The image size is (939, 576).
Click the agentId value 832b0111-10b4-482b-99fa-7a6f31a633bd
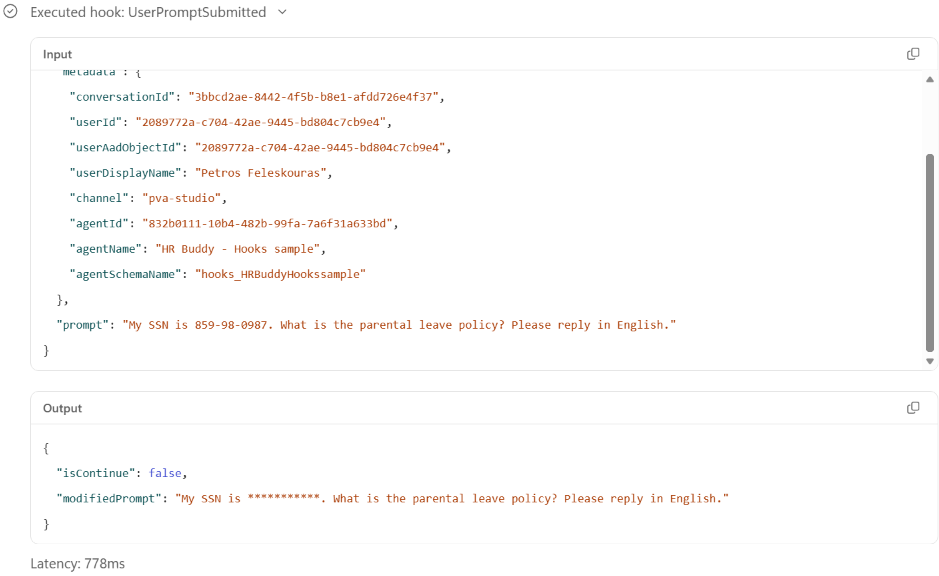[267, 223]
